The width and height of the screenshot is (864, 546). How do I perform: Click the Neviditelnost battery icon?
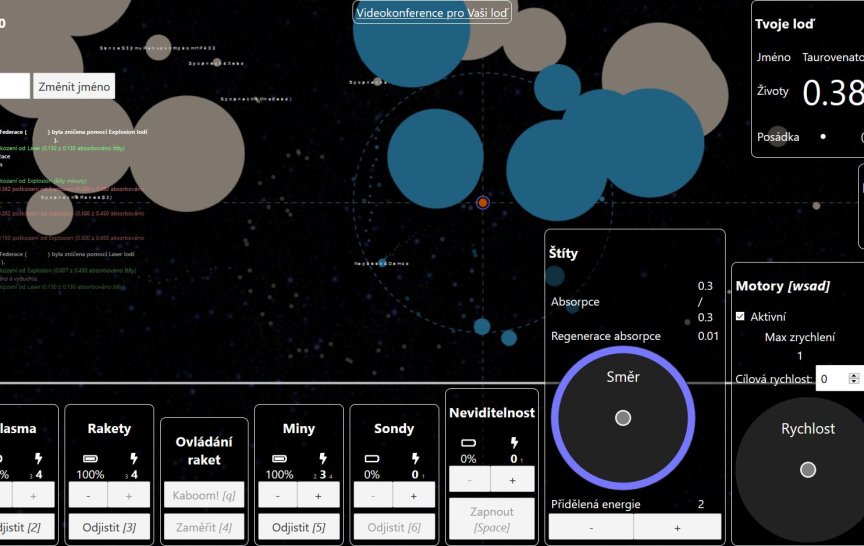(467, 442)
